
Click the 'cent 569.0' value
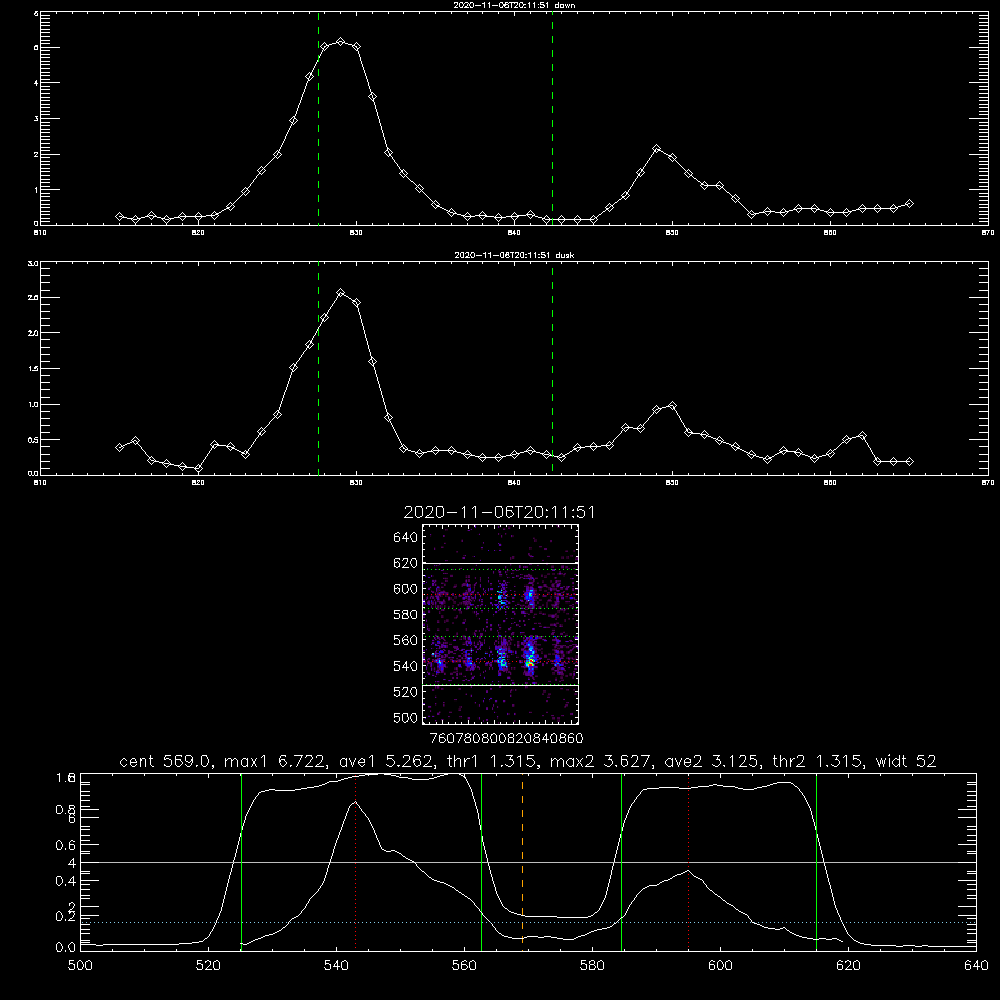click(165, 761)
